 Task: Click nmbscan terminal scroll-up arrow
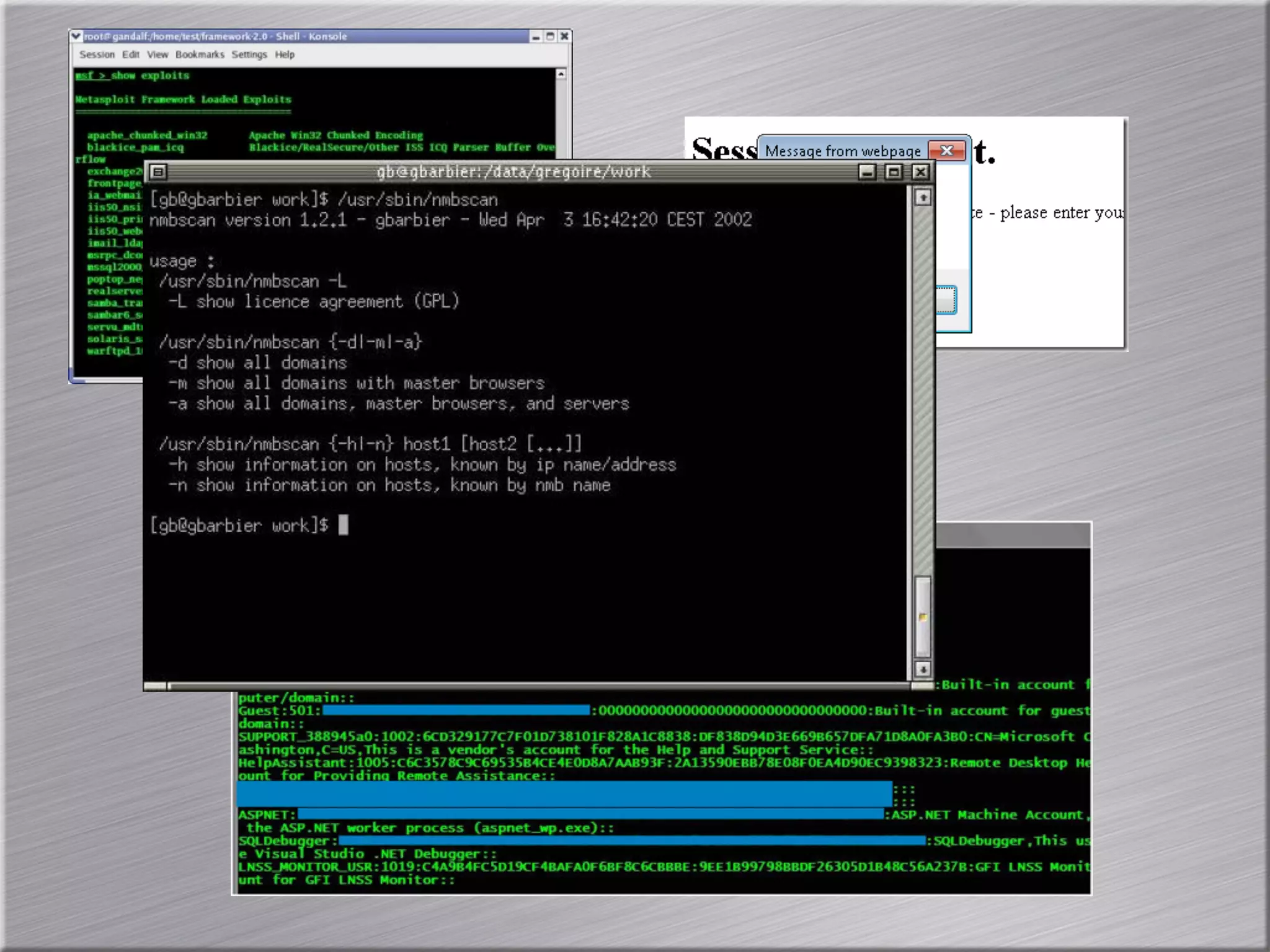click(923, 198)
